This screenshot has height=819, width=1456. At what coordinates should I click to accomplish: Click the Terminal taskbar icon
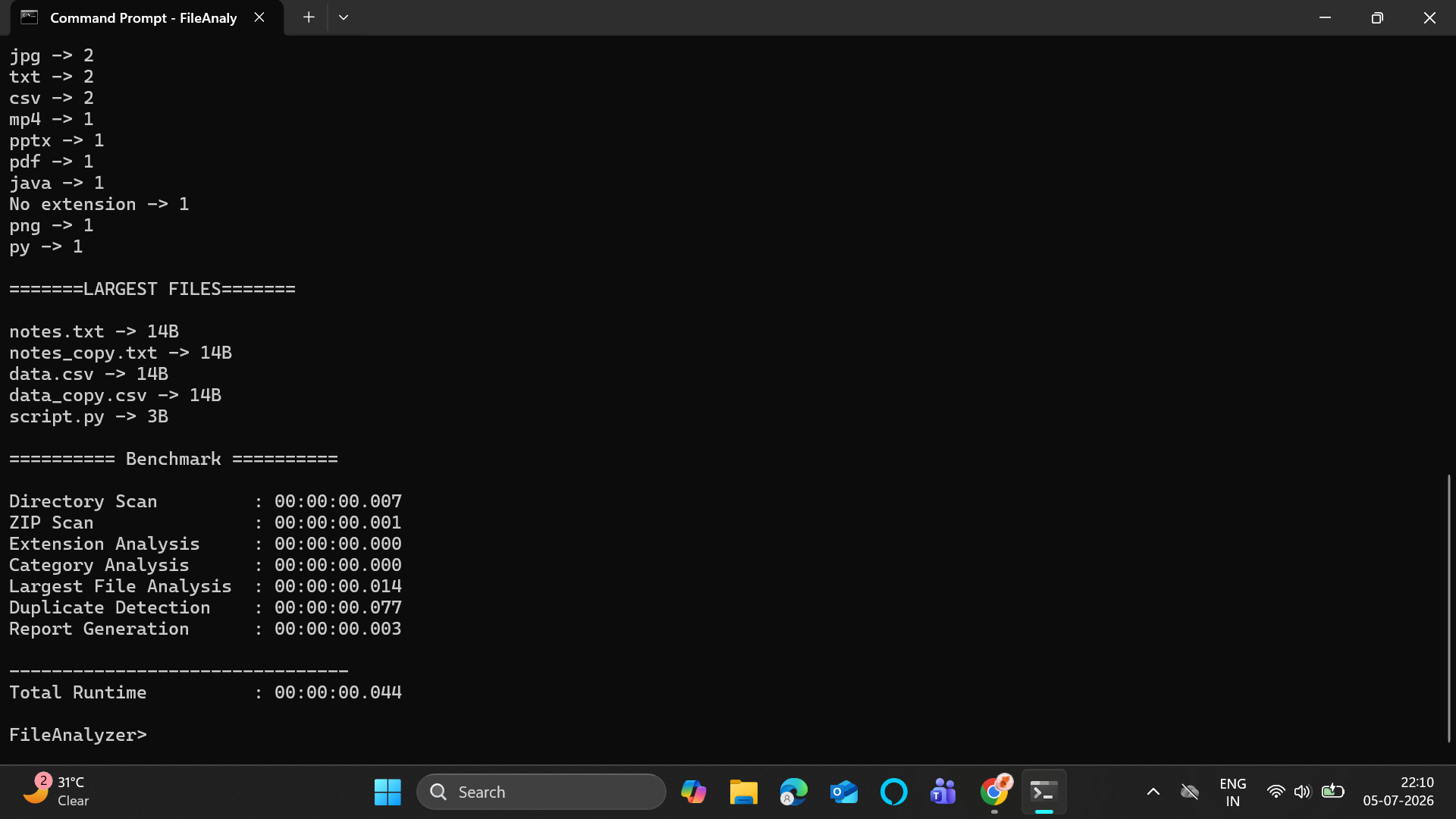pyautogui.click(x=1044, y=792)
